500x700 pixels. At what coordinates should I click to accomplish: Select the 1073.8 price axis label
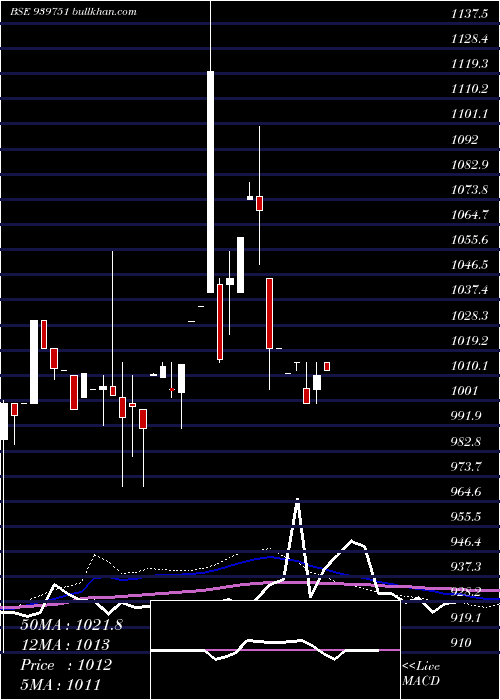point(469,190)
